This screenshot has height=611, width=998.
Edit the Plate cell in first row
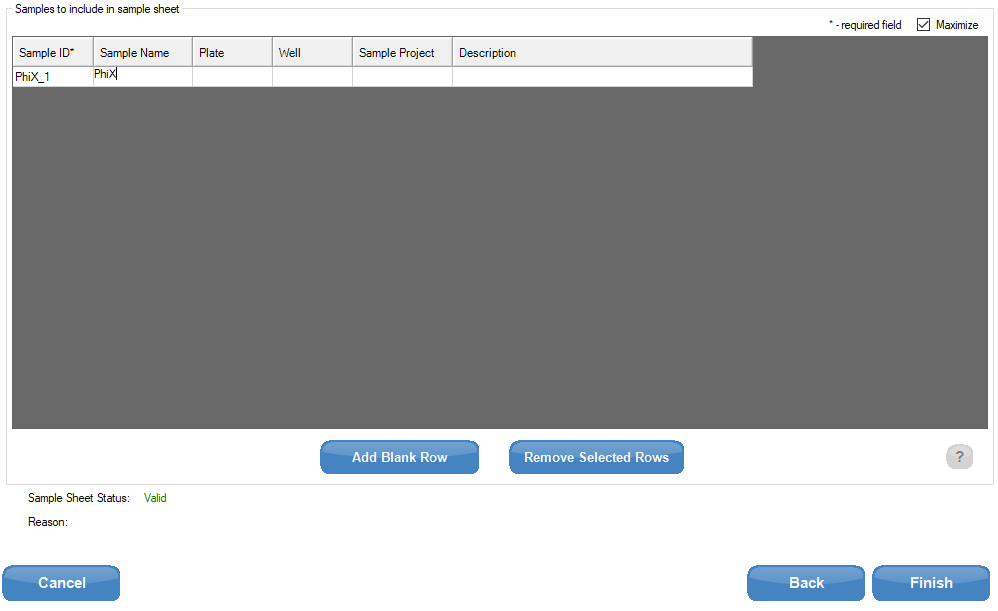[x=232, y=77]
